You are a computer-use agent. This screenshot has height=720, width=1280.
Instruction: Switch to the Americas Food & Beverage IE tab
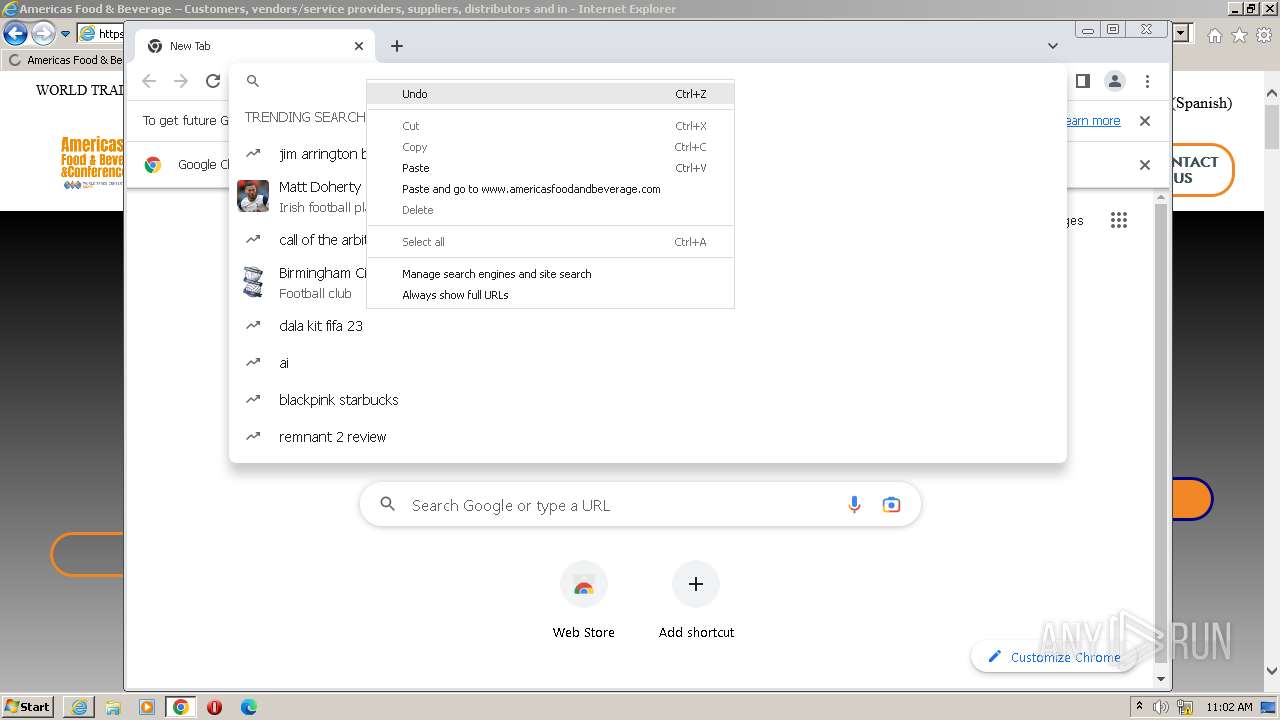(64, 60)
